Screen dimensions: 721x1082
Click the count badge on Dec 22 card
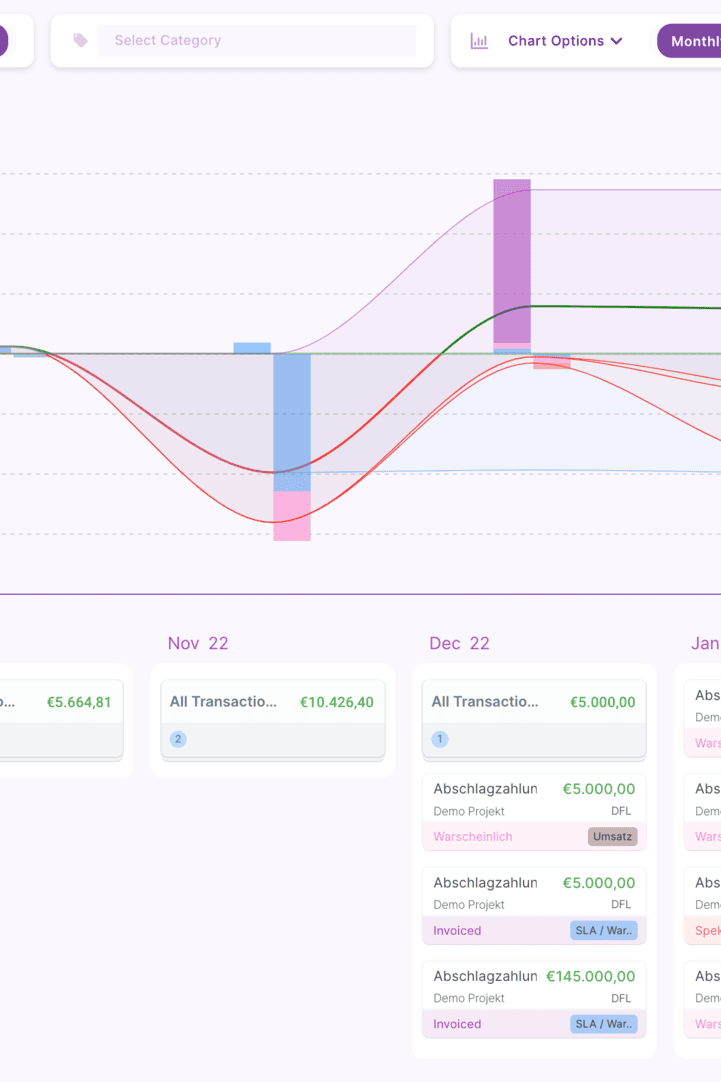tap(440, 740)
